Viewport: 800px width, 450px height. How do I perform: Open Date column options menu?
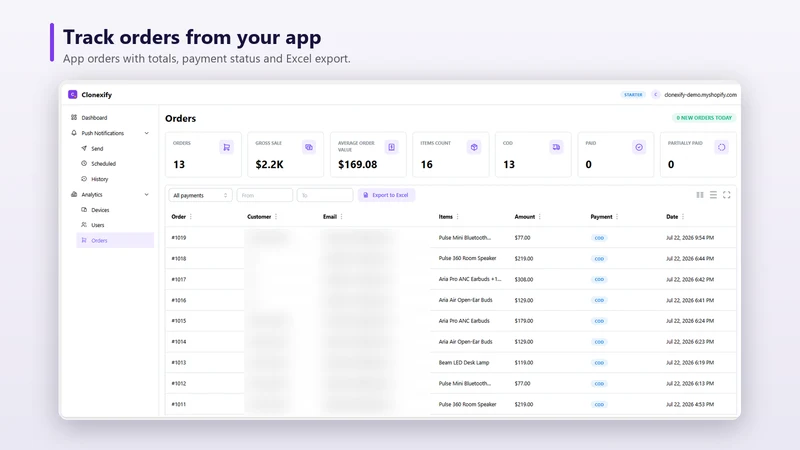tap(683, 217)
